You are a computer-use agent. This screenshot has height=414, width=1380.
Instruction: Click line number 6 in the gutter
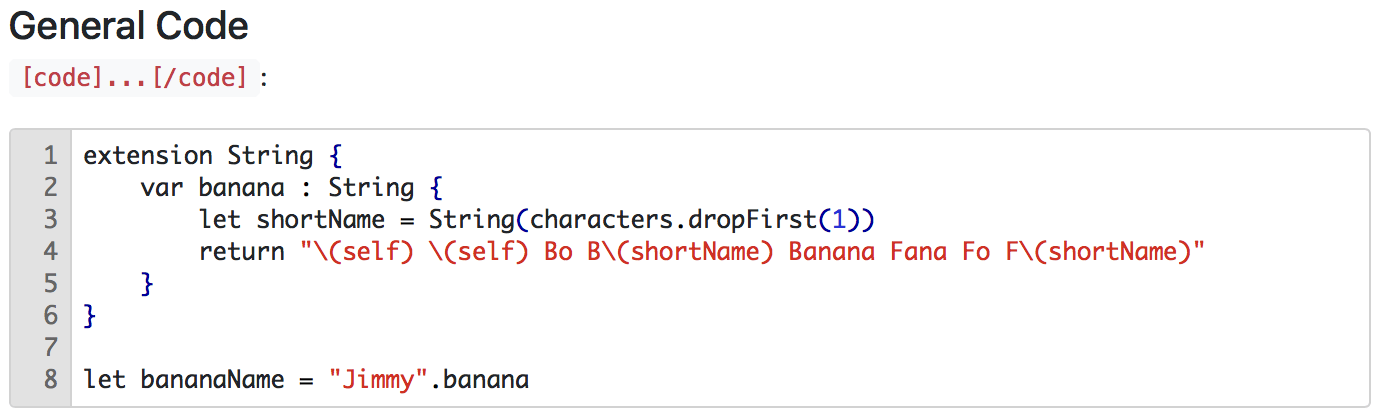50,316
